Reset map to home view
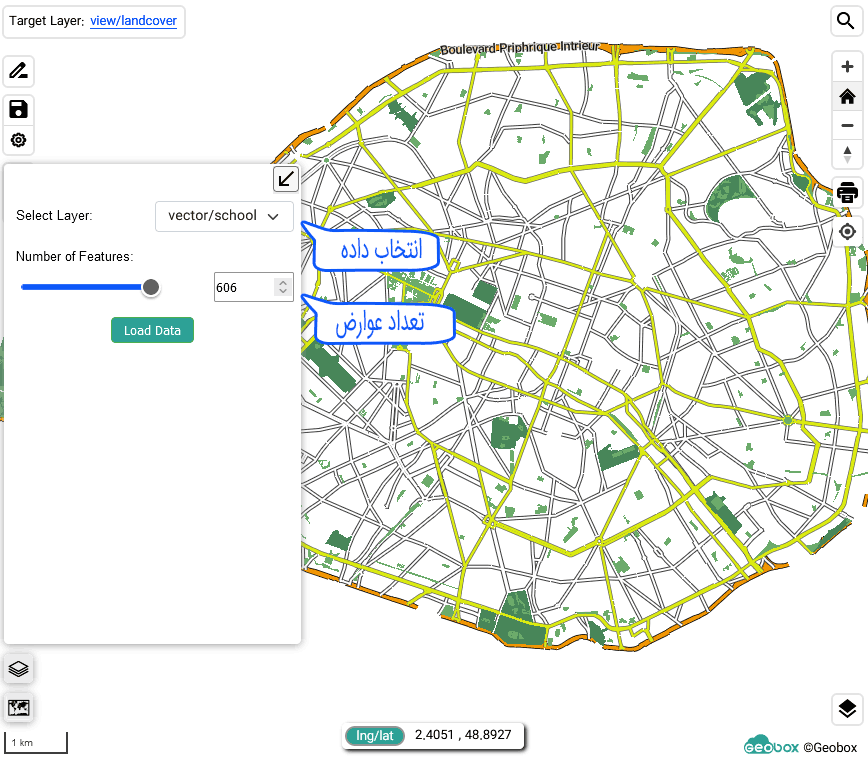The height and width of the screenshot is (759, 868). (847, 96)
